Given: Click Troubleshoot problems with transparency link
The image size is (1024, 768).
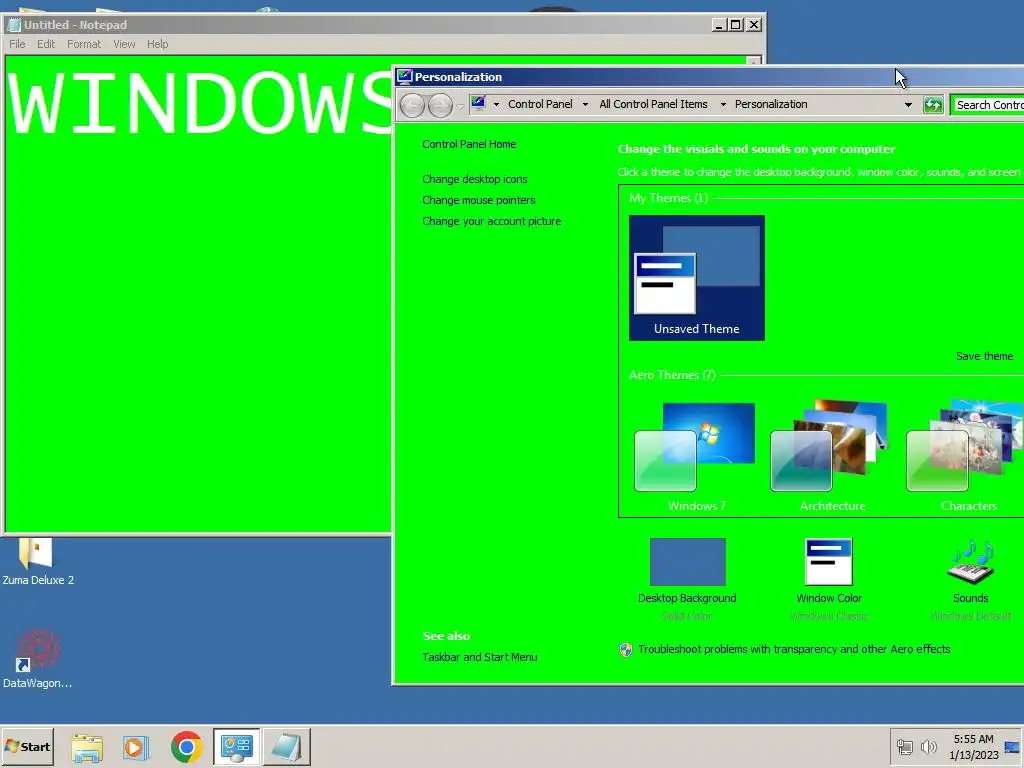Looking at the screenshot, I should (794, 649).
